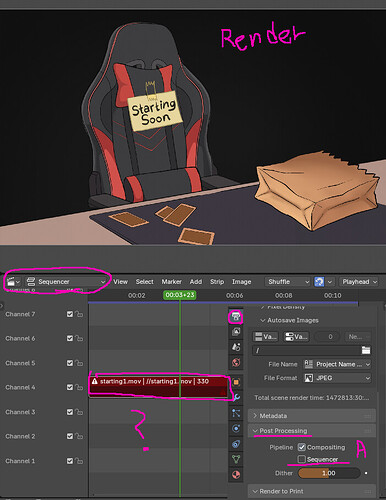Toggle the lock icon for Channel 6
386x500 pixels.
click(x=79, y=338)
